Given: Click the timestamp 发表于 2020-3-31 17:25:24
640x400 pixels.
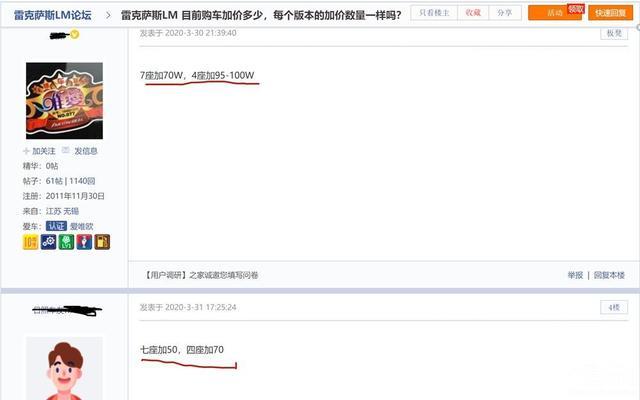Looking at the screenshot, I should (x=188, y=307).
